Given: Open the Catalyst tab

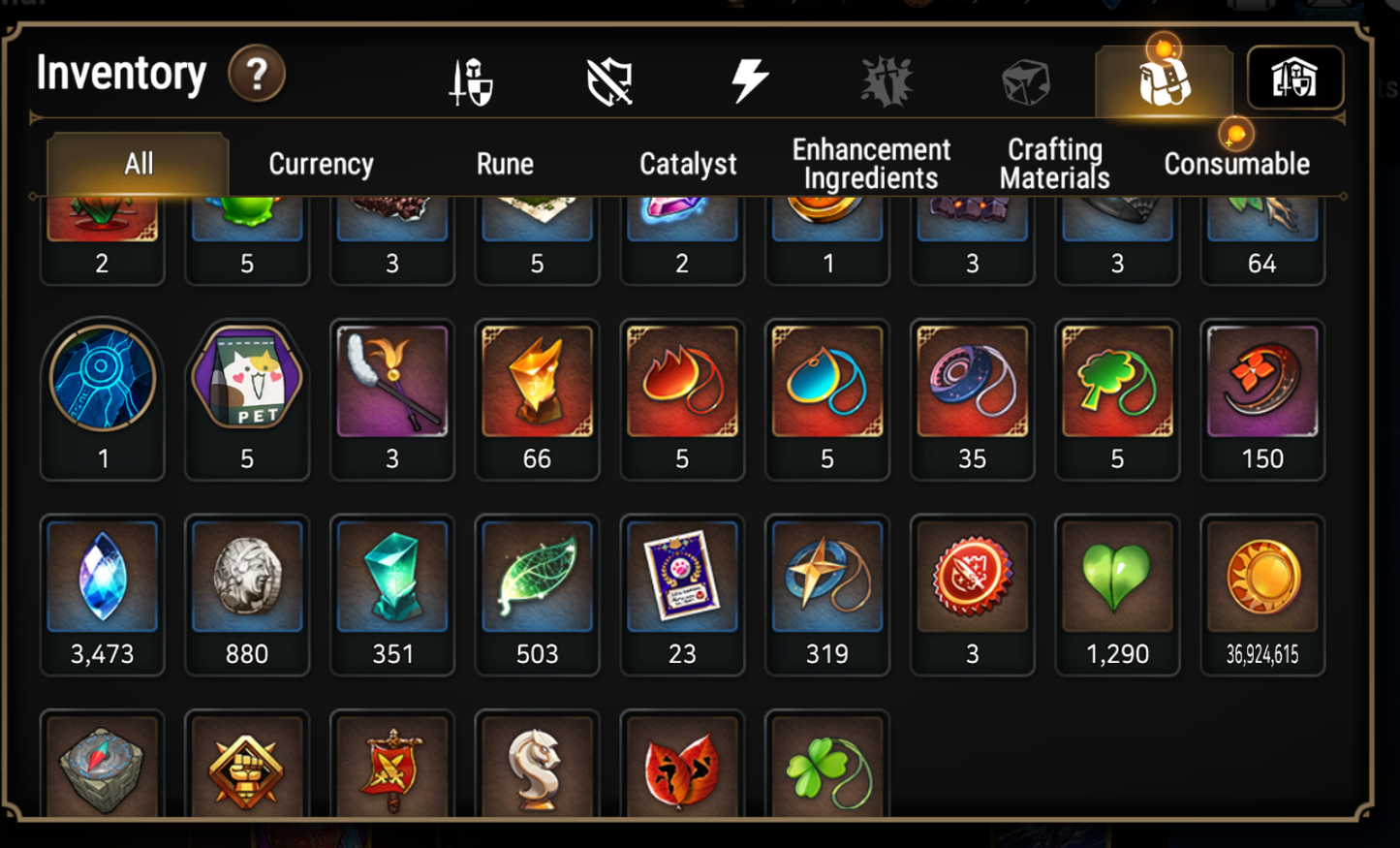Looking at the screenshot, I should pos(688,164).
